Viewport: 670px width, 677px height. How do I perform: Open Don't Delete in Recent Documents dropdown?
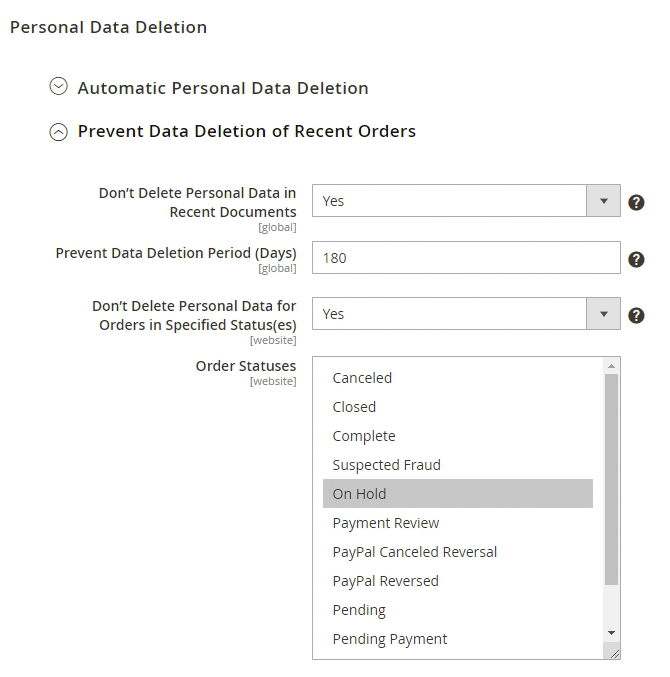[466, 201]
